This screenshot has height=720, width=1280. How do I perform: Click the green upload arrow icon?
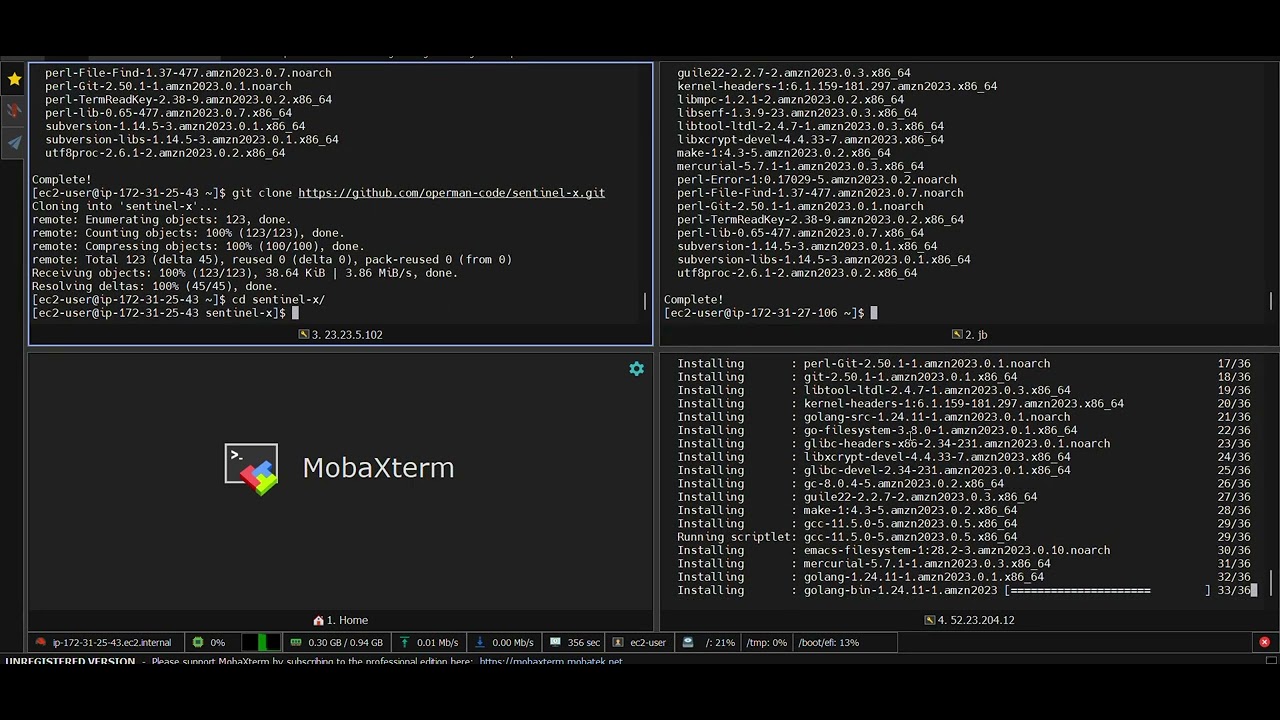coord(404,642)
